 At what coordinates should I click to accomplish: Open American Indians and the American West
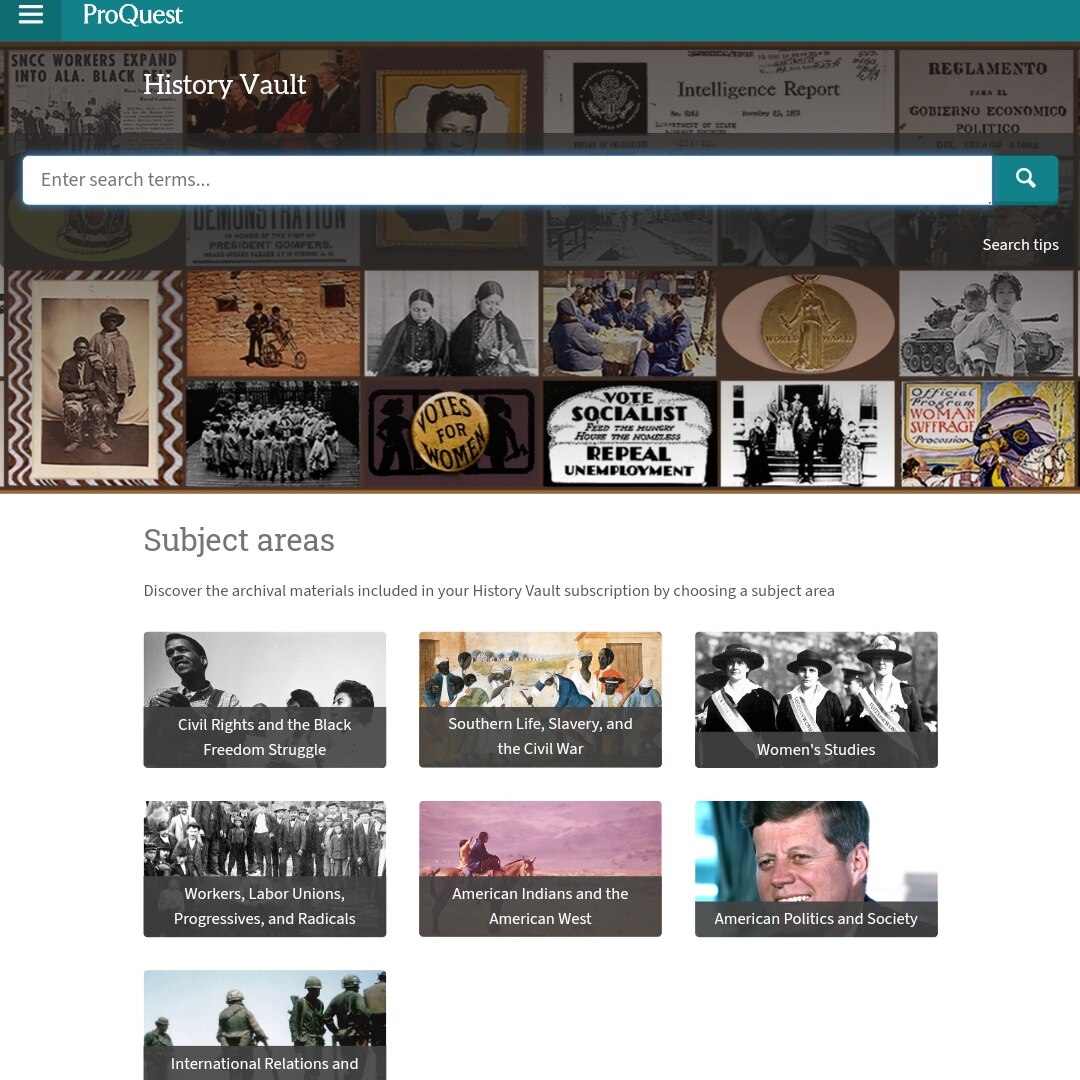(x=540, y=869)
